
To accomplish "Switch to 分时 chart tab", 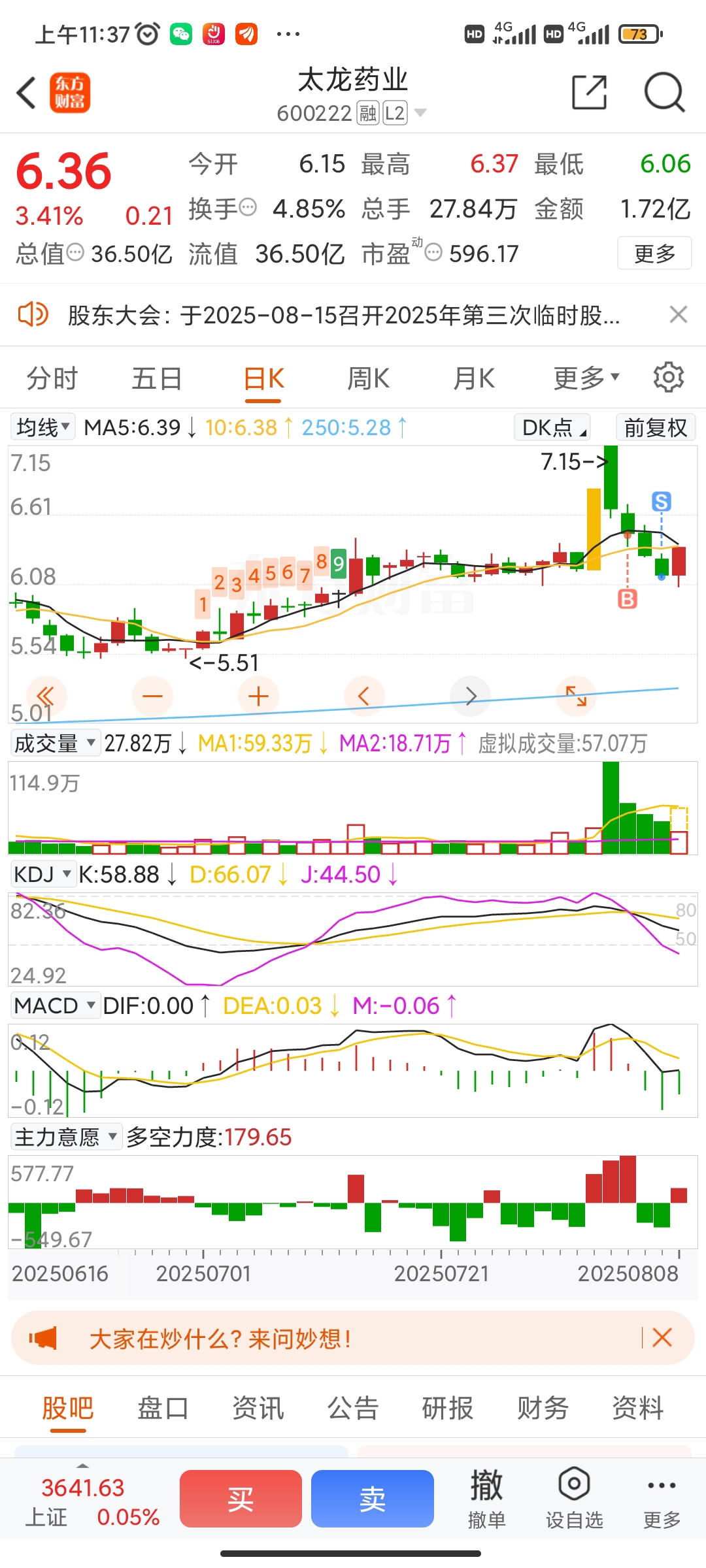I will click(x=52, y=378).
